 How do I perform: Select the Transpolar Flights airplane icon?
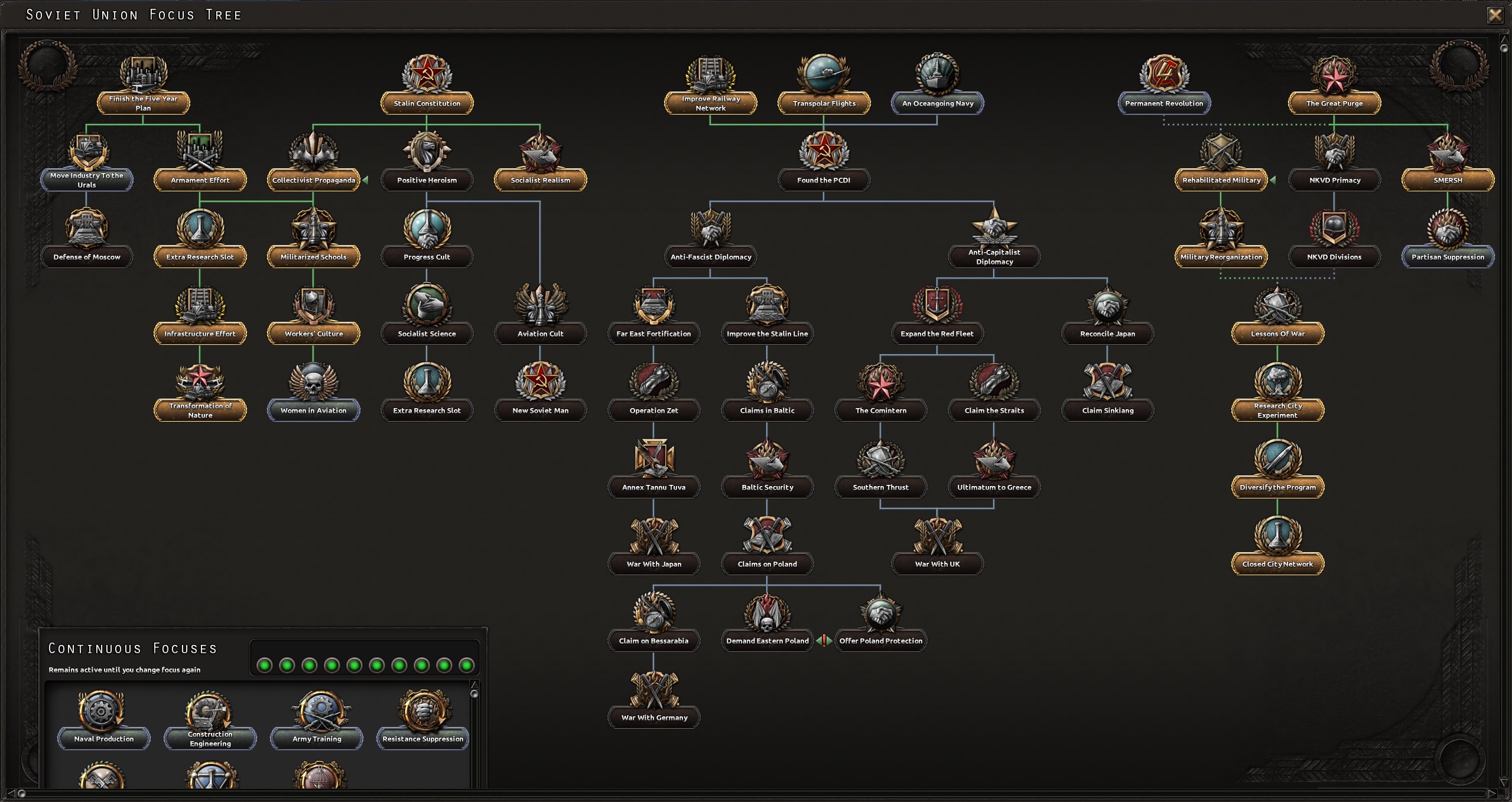coord(824,74)
